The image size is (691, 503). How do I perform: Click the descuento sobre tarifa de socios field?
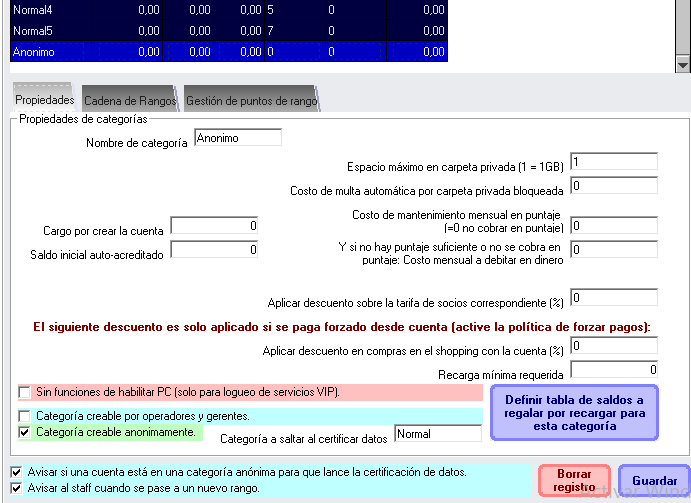point(614,298)
